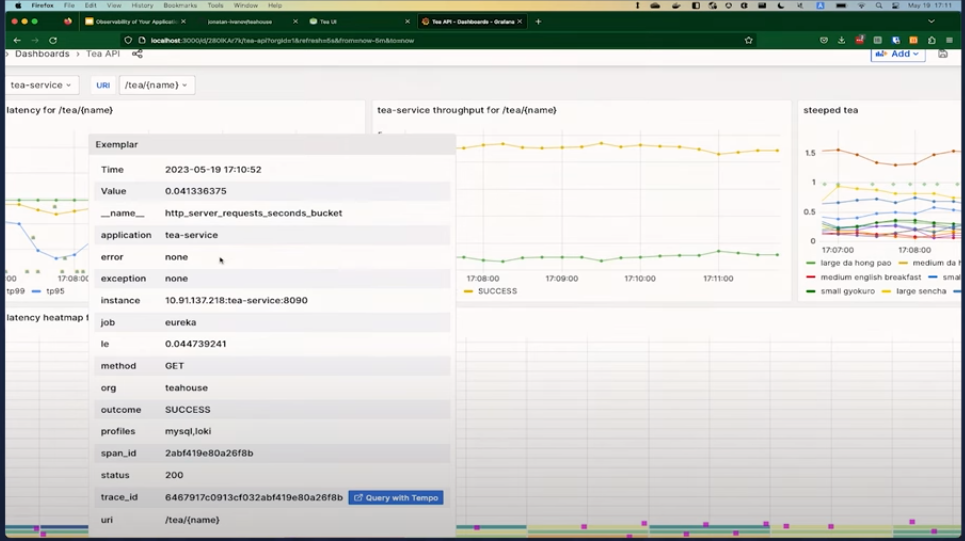
Task: Go to Dashboards breadcrumb link
Action: coord(42,54)
